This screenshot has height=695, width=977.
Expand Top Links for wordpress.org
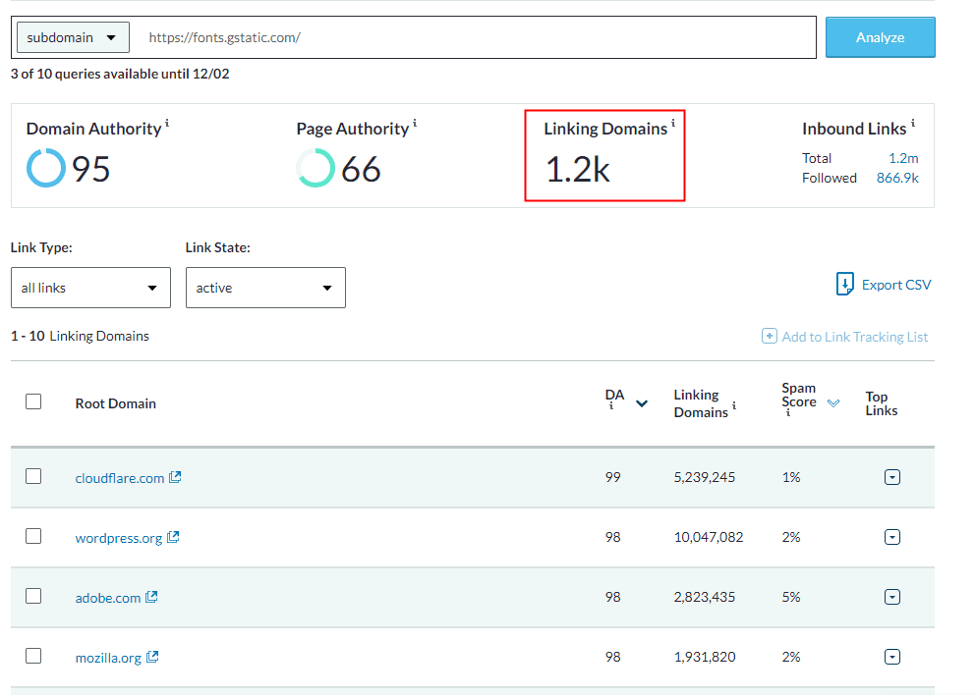892,537
